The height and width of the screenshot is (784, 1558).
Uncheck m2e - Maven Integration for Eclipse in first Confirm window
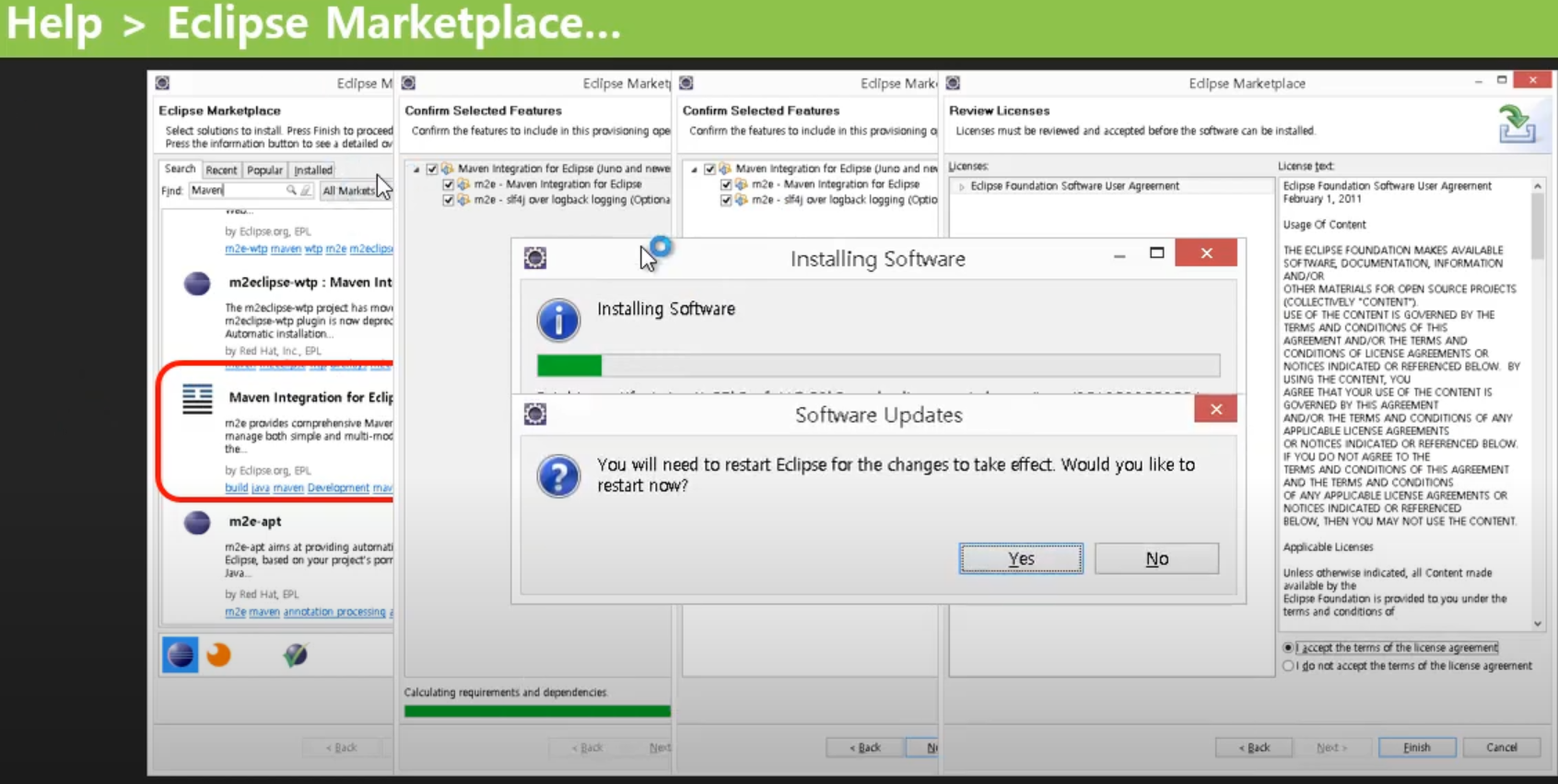pos(449,184)
